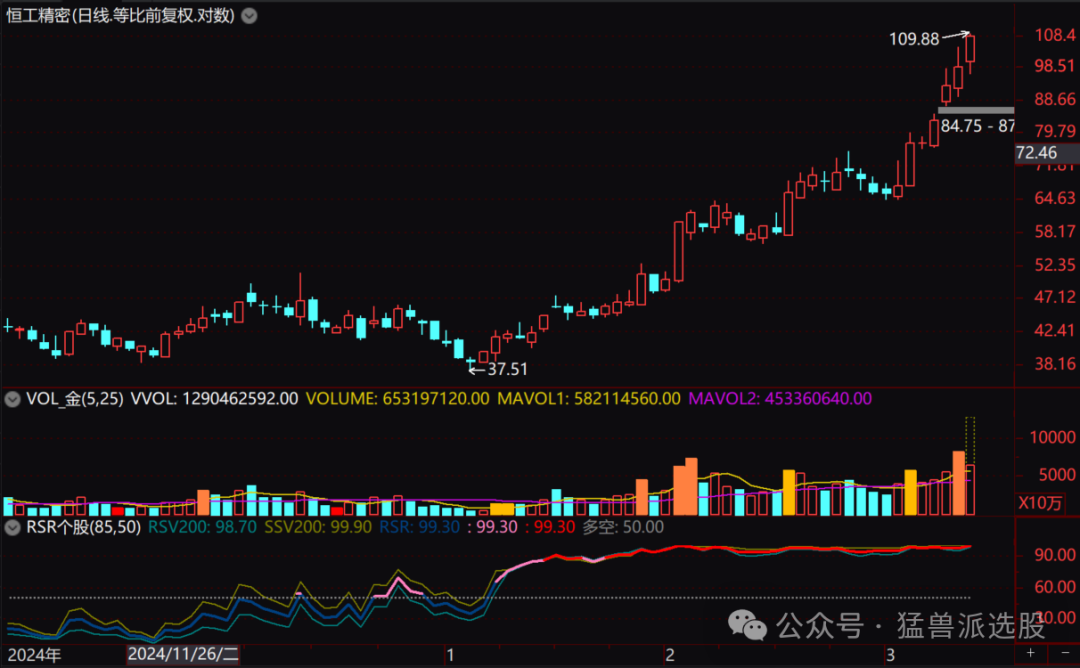Click the 2024年 label on time axis
This screenshot has width=1080, height=668.
pos(34,654)
